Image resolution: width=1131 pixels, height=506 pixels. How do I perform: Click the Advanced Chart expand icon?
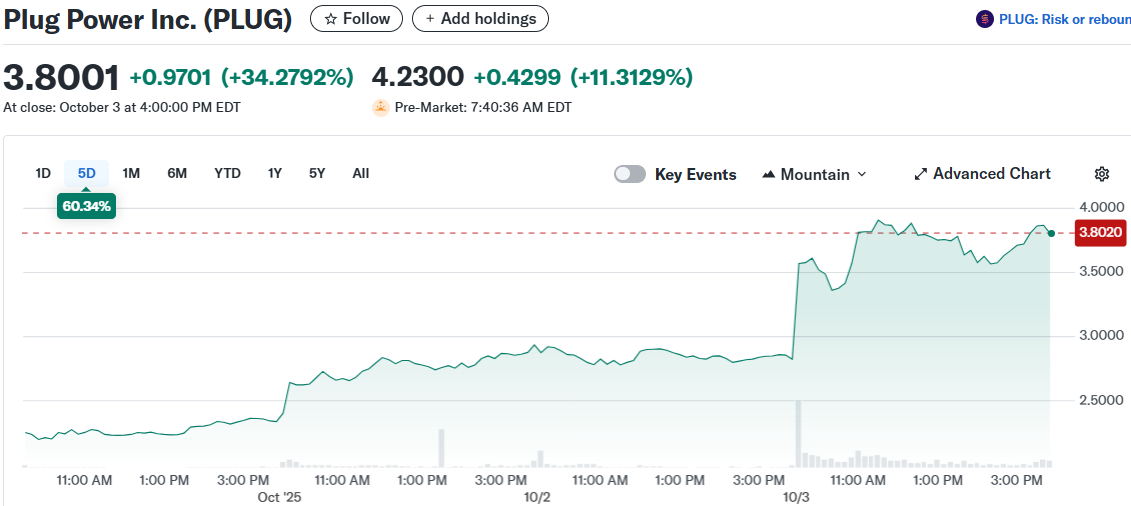[921, 174]
